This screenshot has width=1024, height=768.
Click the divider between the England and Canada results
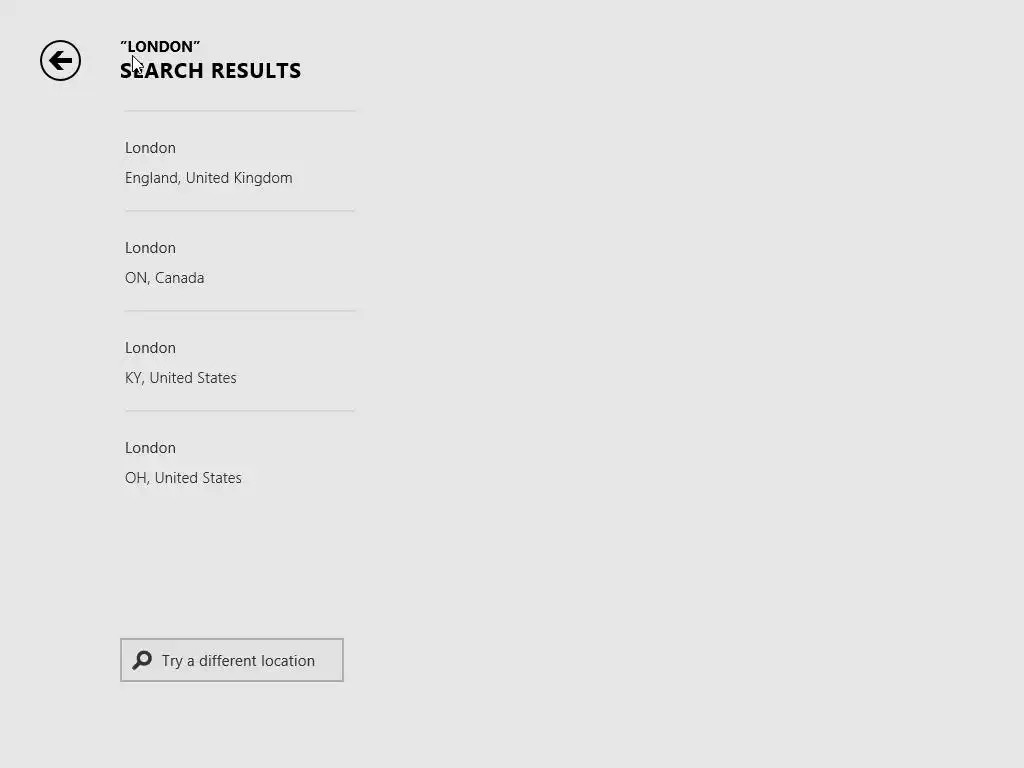coord(240,211)
